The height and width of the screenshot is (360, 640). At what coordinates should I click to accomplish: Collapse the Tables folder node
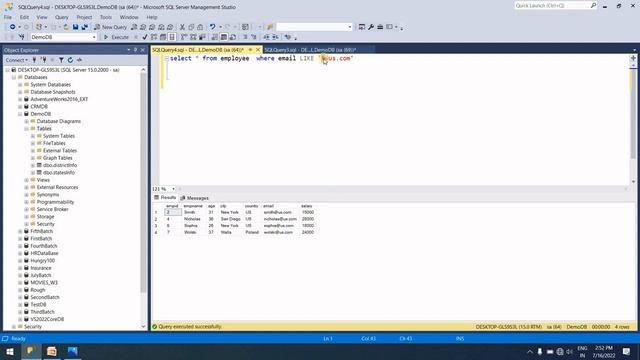tap(27, 129)
